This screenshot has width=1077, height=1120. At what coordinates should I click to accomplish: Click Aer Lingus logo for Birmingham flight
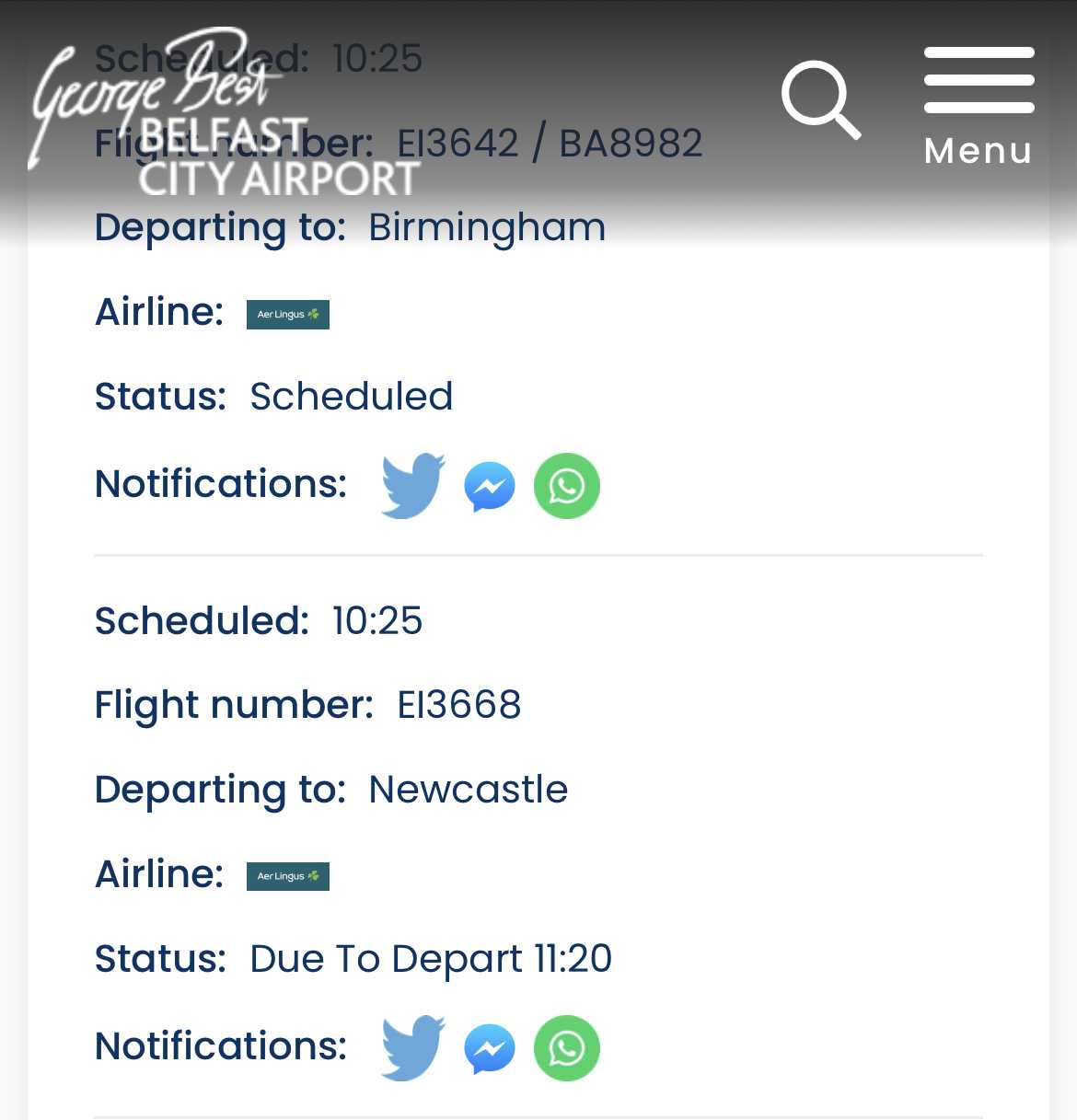click(x=288, y=315)
